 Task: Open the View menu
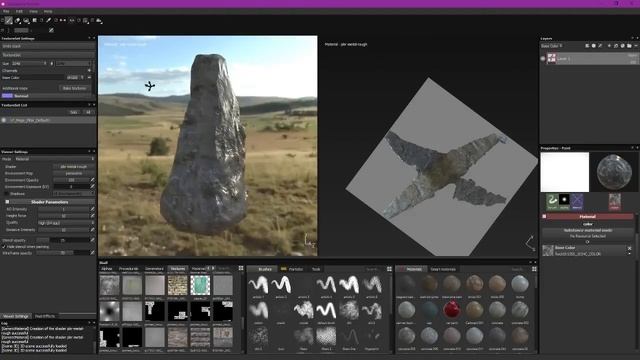33,11
